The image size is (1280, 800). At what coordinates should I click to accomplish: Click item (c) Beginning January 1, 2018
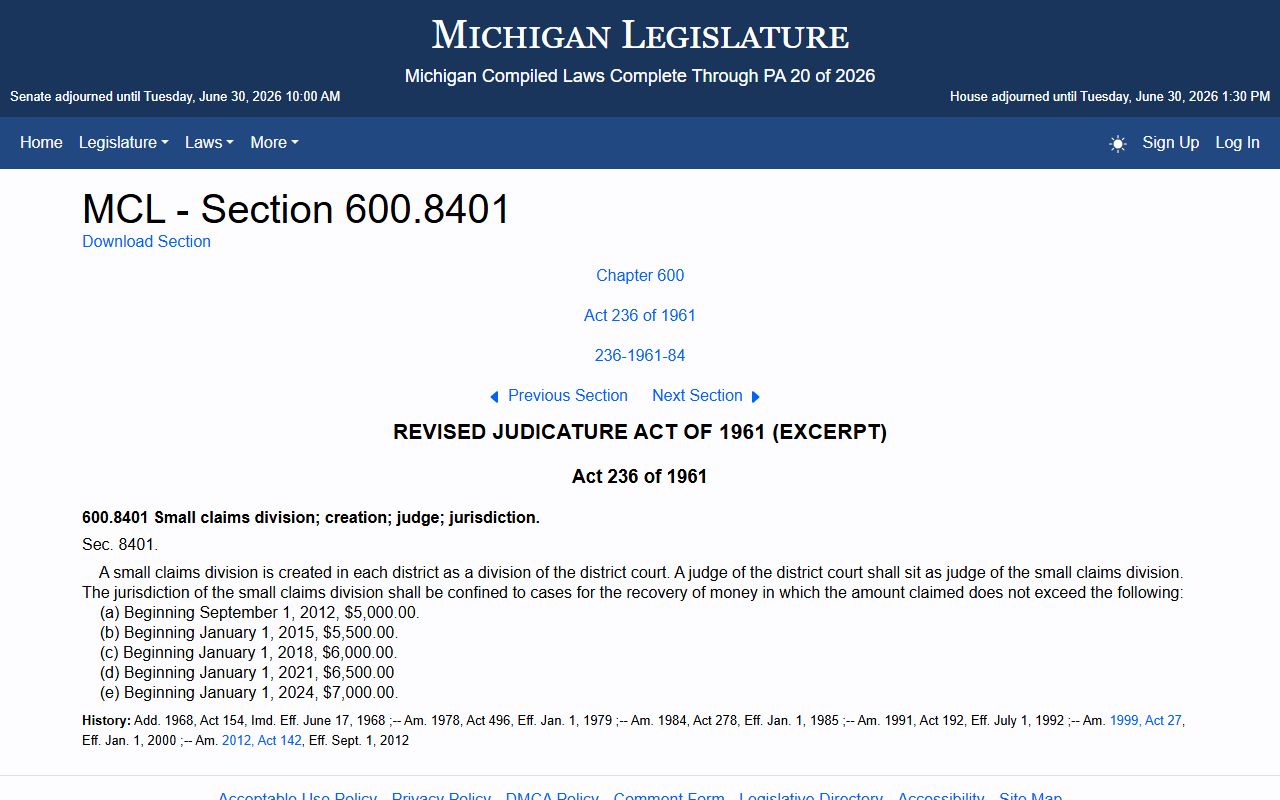click(x=249, y=653)
